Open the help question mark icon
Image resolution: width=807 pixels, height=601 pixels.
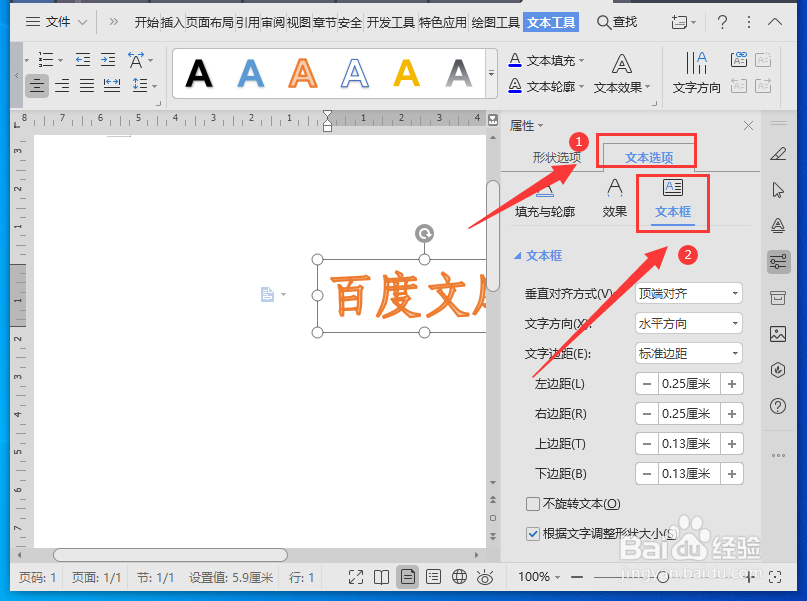(722, 22)
